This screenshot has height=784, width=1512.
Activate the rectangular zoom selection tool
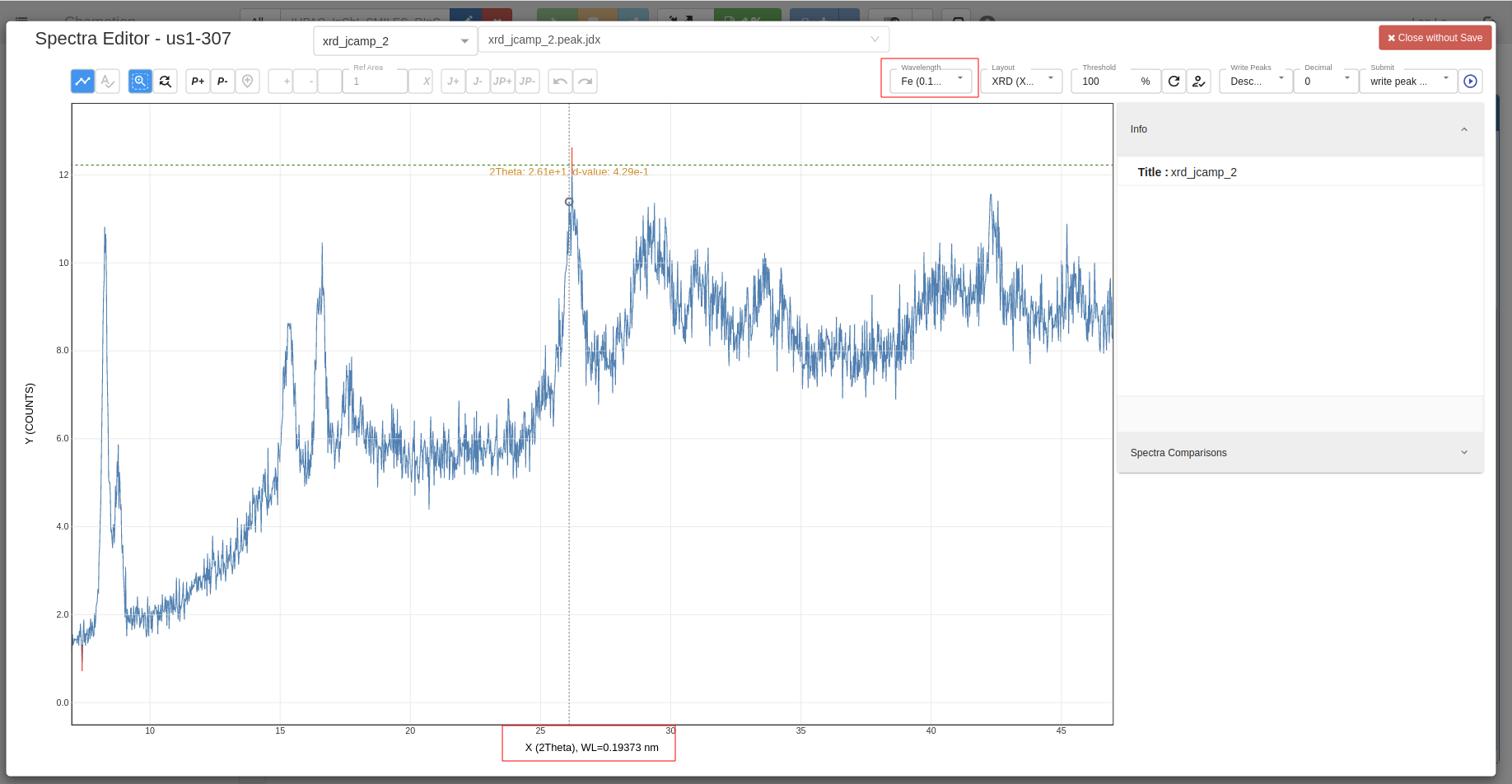pos(140,81)
